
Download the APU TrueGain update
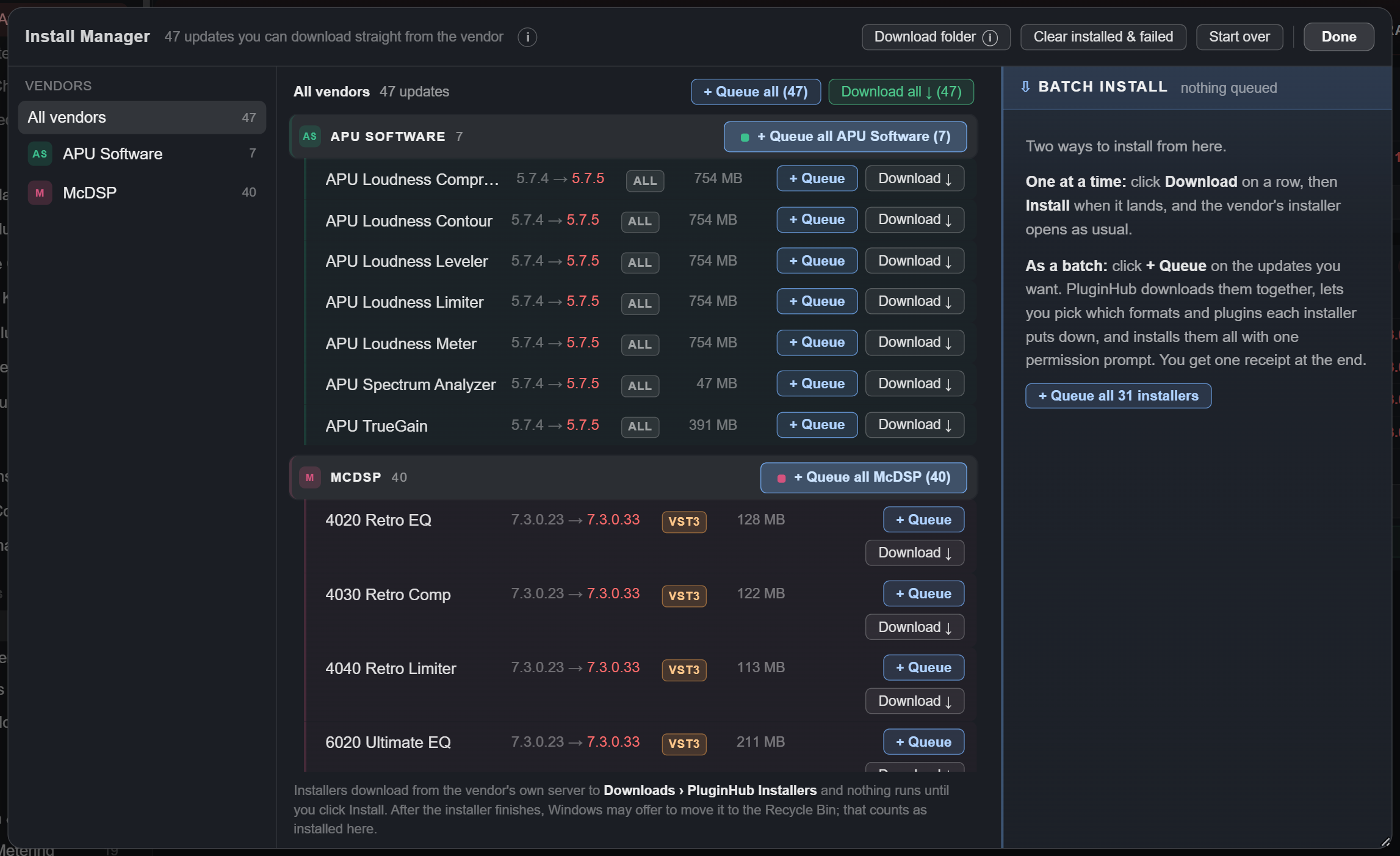pos(914,425)
